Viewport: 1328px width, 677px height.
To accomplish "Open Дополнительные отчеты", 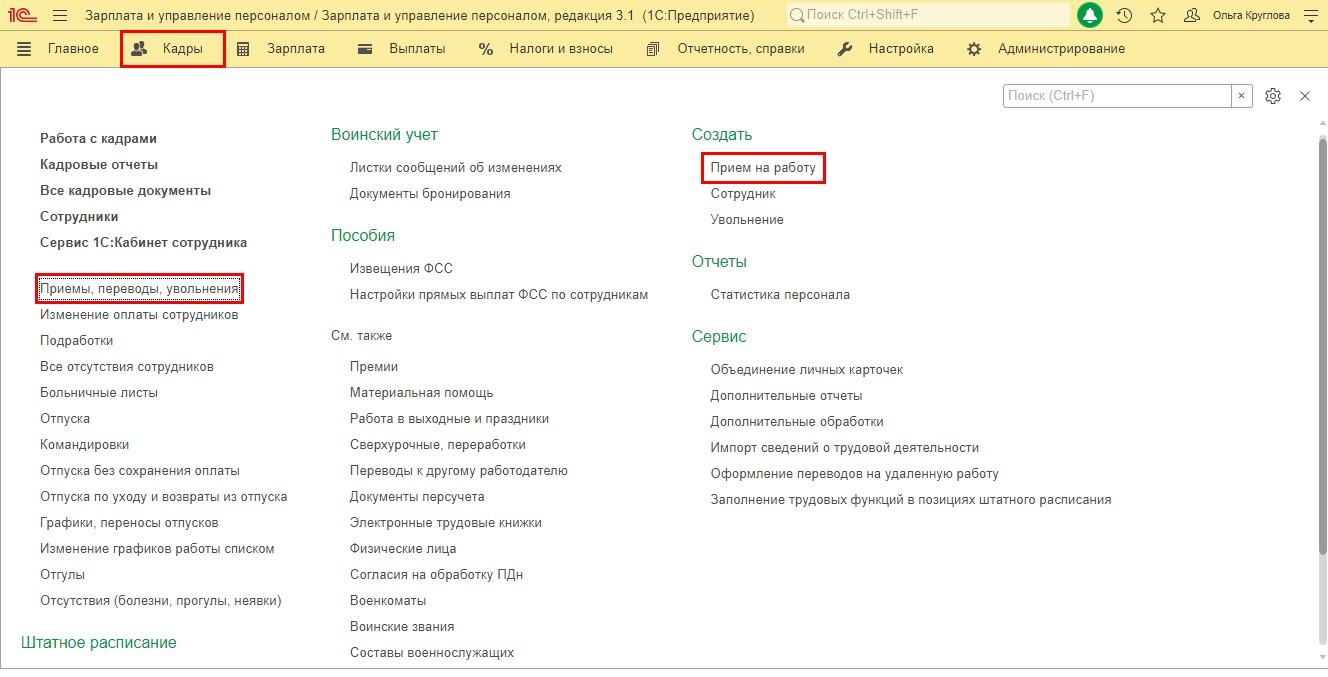I will click(x=786, y=396).
